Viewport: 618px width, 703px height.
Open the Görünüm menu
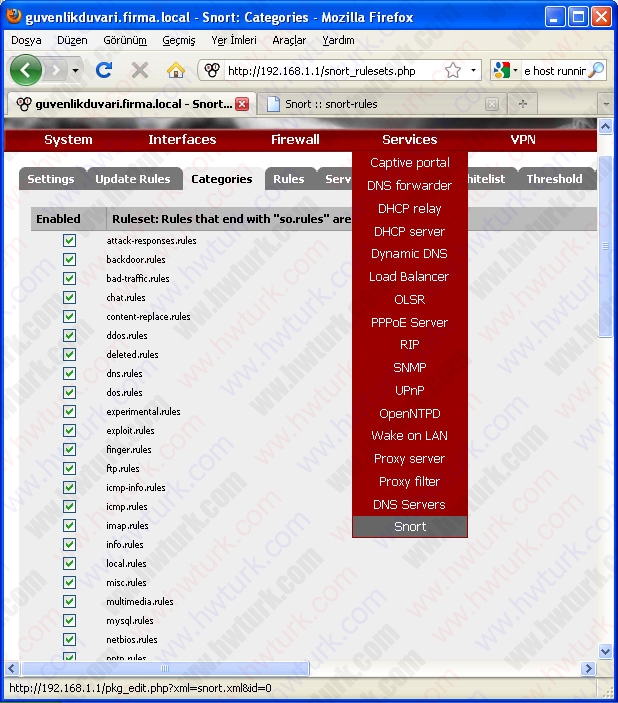[x=125, y=40]
